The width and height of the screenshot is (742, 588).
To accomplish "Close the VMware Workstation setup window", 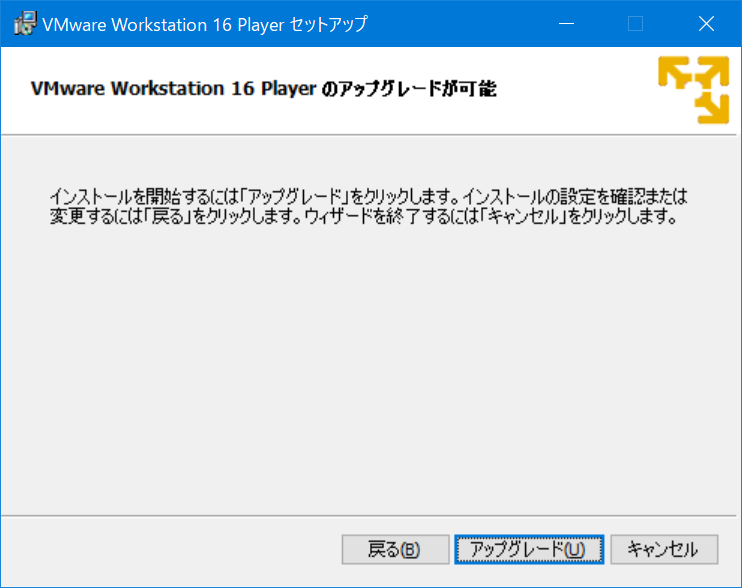I will point(707,24).
